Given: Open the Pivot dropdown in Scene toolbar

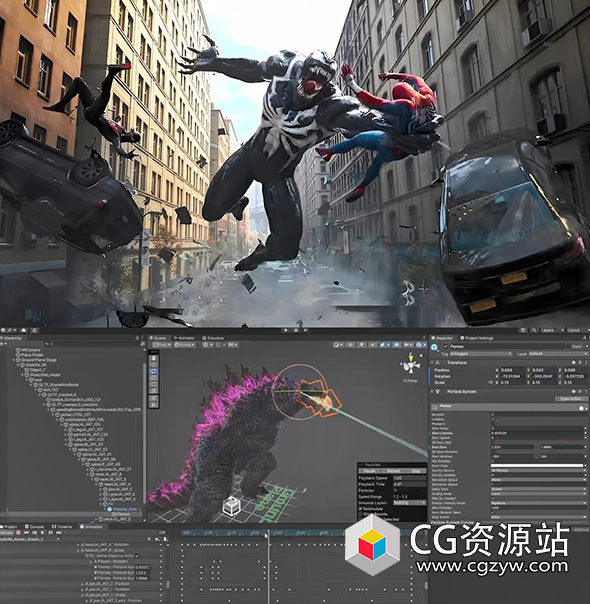Looking at the screenshot, I should (162, 345).
